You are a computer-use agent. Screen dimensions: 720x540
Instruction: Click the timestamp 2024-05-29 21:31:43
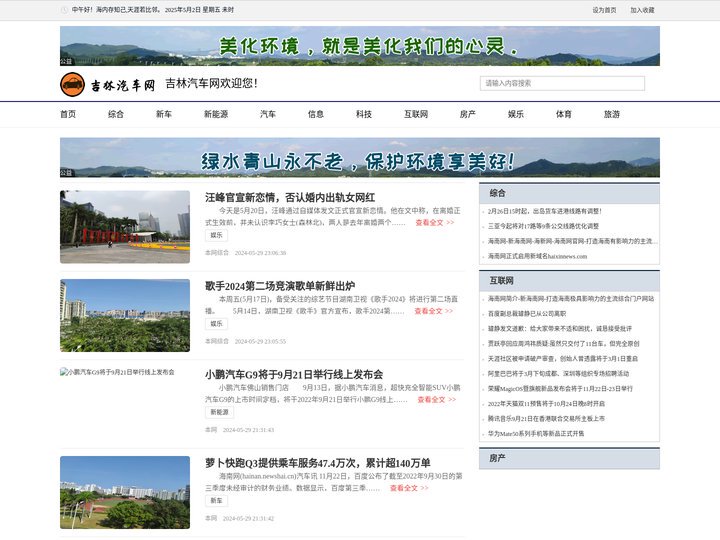(x=248, y=430)
